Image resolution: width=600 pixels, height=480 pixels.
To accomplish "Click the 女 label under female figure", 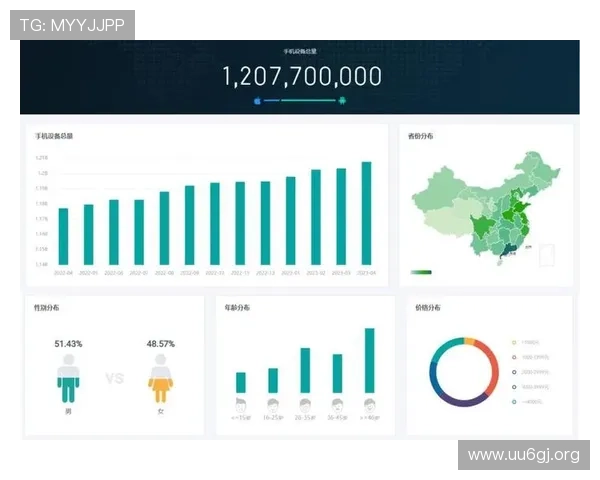I will pyautogui.click(x=161, y=411).
